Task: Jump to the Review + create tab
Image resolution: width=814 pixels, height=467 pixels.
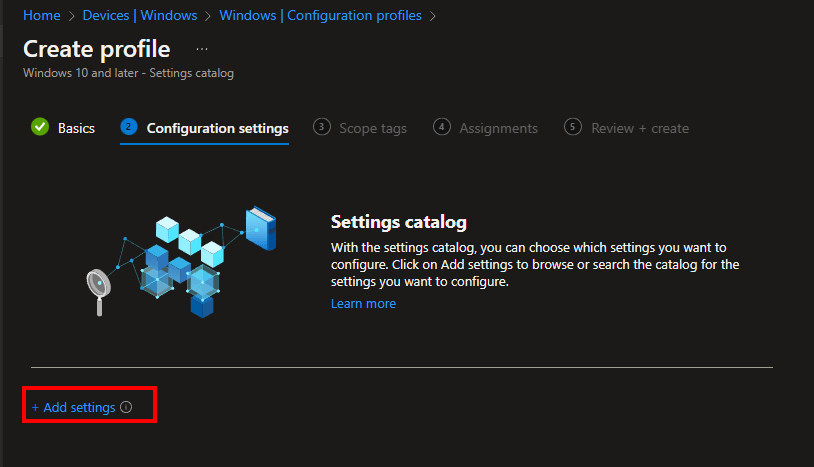Action: click(639, 128)
